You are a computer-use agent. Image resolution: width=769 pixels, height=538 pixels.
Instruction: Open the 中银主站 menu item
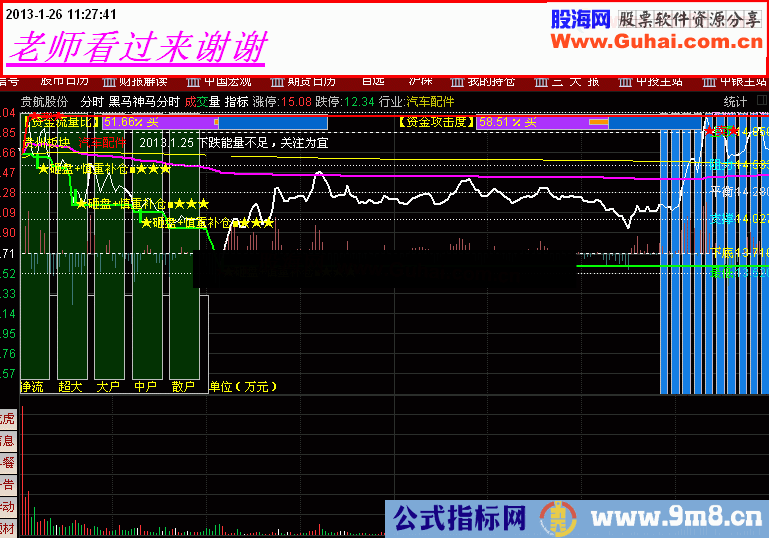point(743,81)
